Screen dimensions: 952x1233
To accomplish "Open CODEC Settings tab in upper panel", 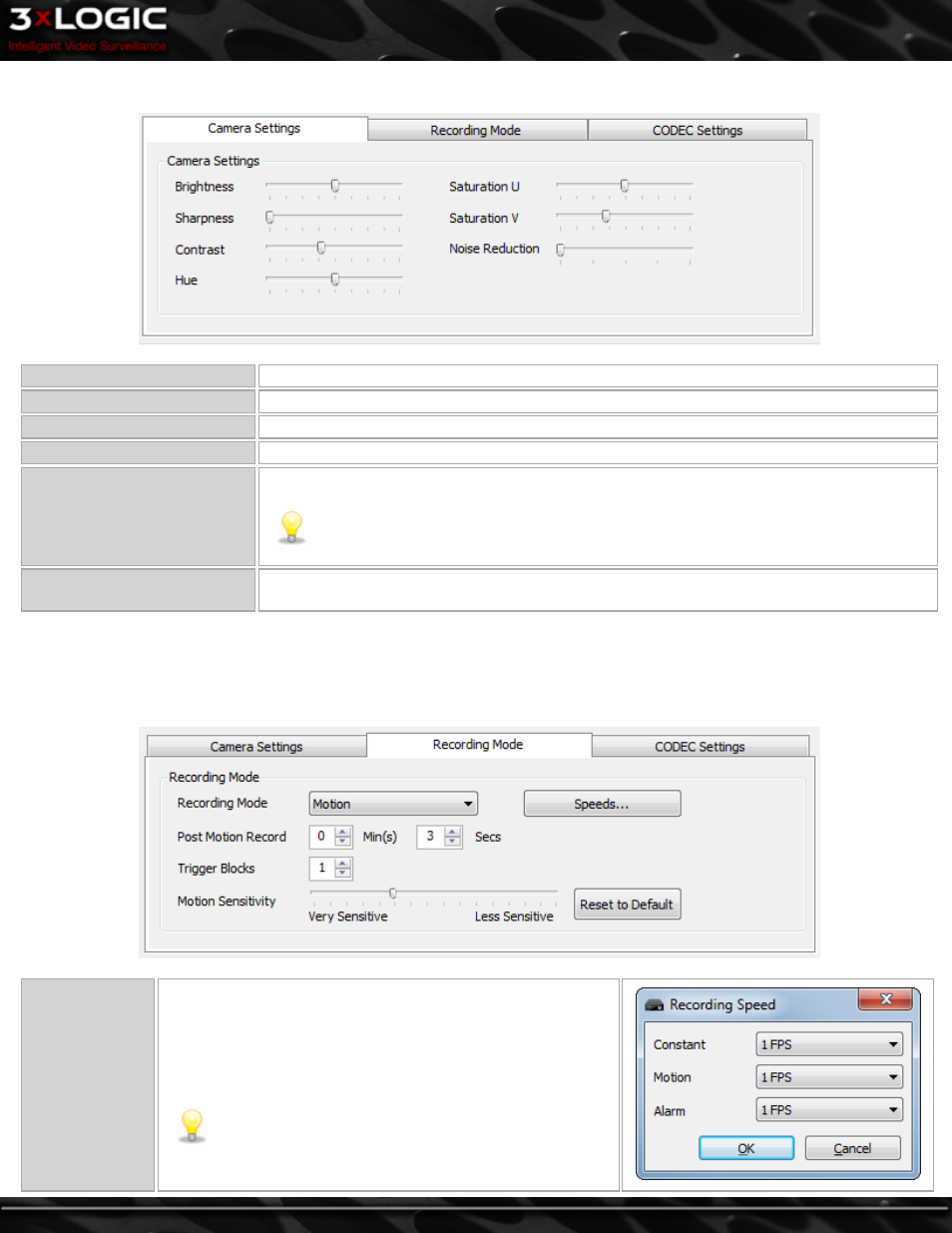I will (698, 131).
